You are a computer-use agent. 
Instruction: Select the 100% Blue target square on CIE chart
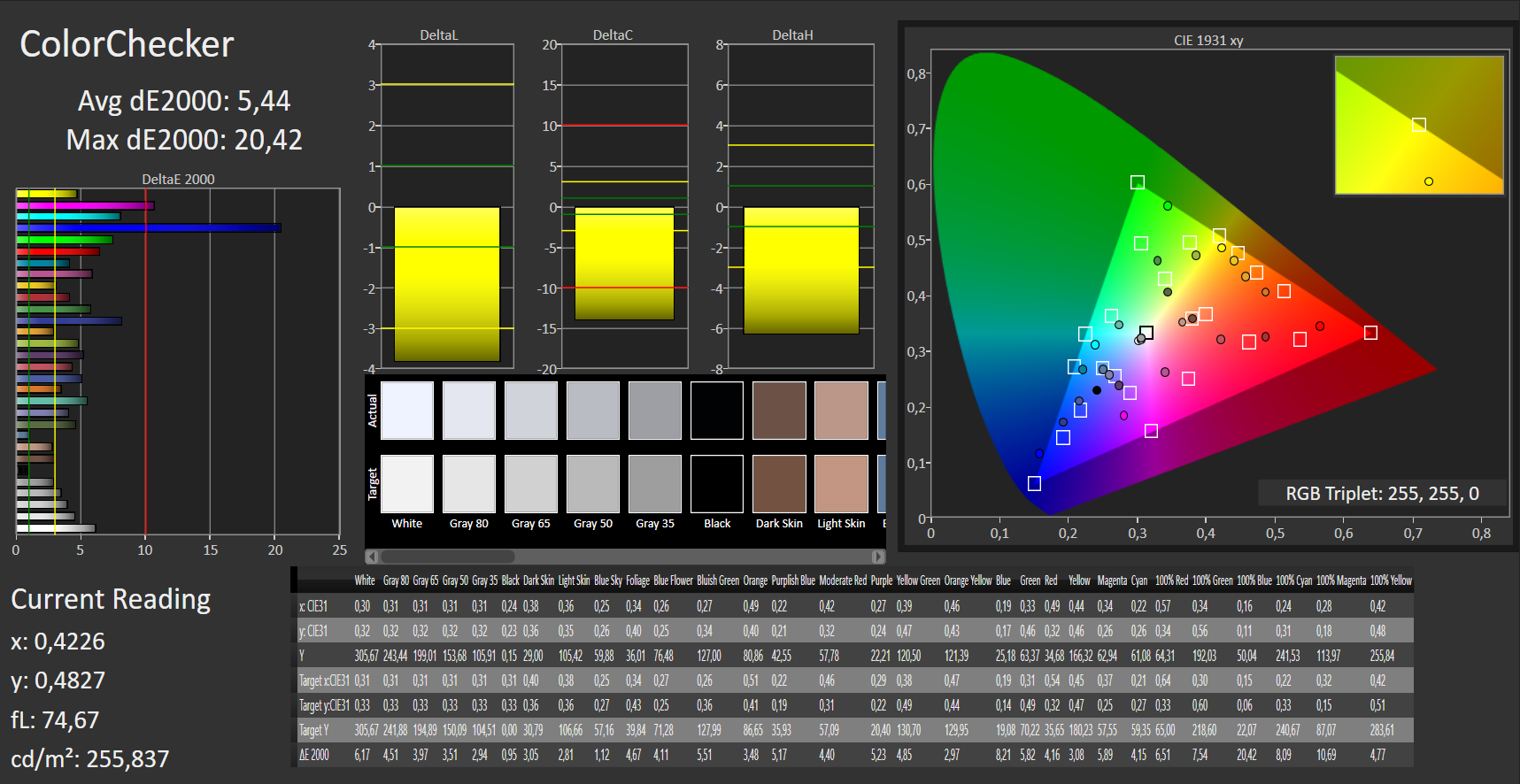point(1034,483)
